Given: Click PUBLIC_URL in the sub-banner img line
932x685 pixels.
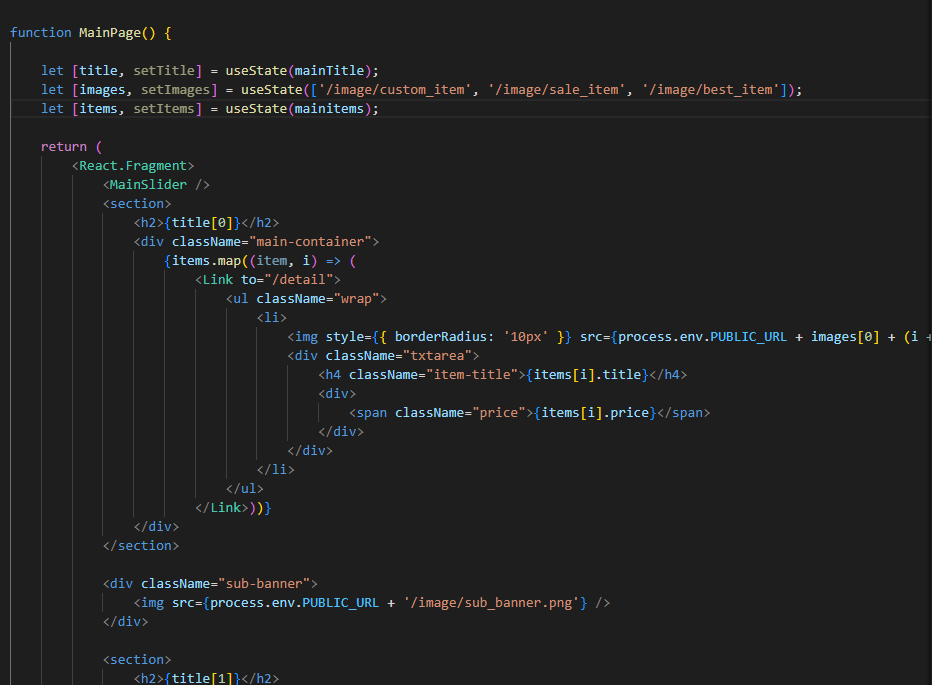Looking at the screenshot, I should coord(341,603).
